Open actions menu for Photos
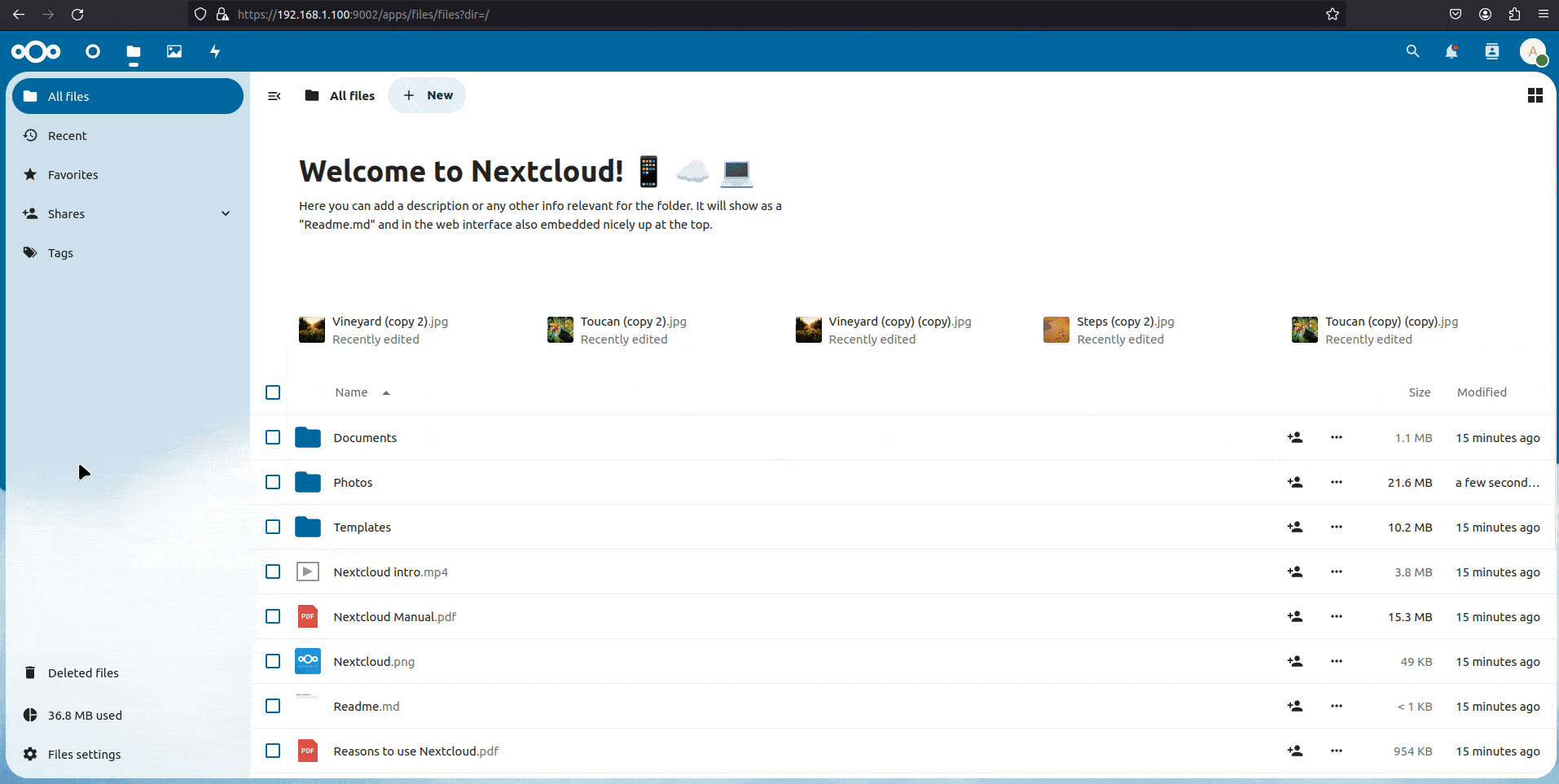 [1337, 482]
